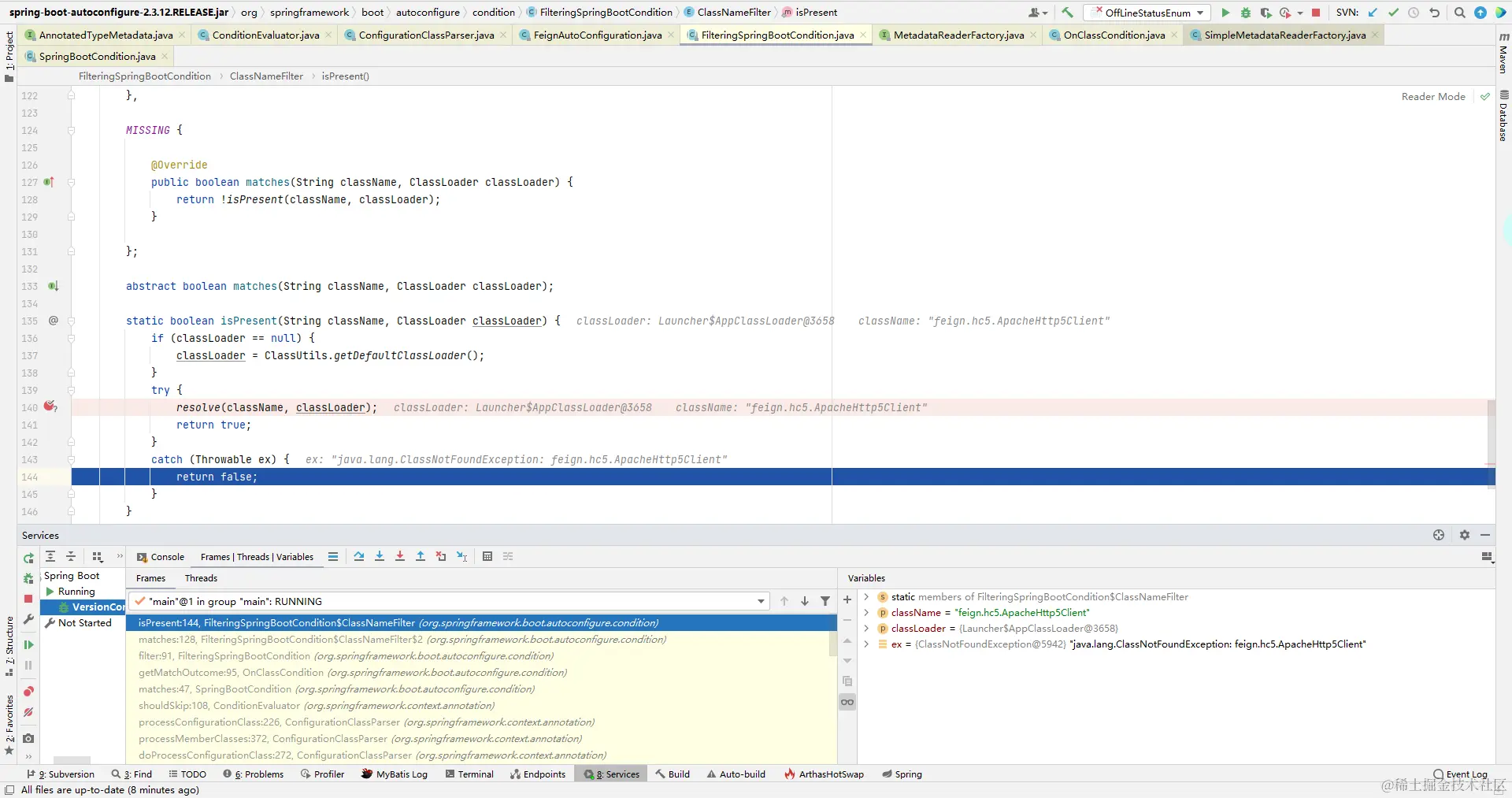This screenshot has height=798, width=1512.
Task: Click the Debug bug icon in main toolbar
Action: pyautogui.click(x=1245, y=13)
